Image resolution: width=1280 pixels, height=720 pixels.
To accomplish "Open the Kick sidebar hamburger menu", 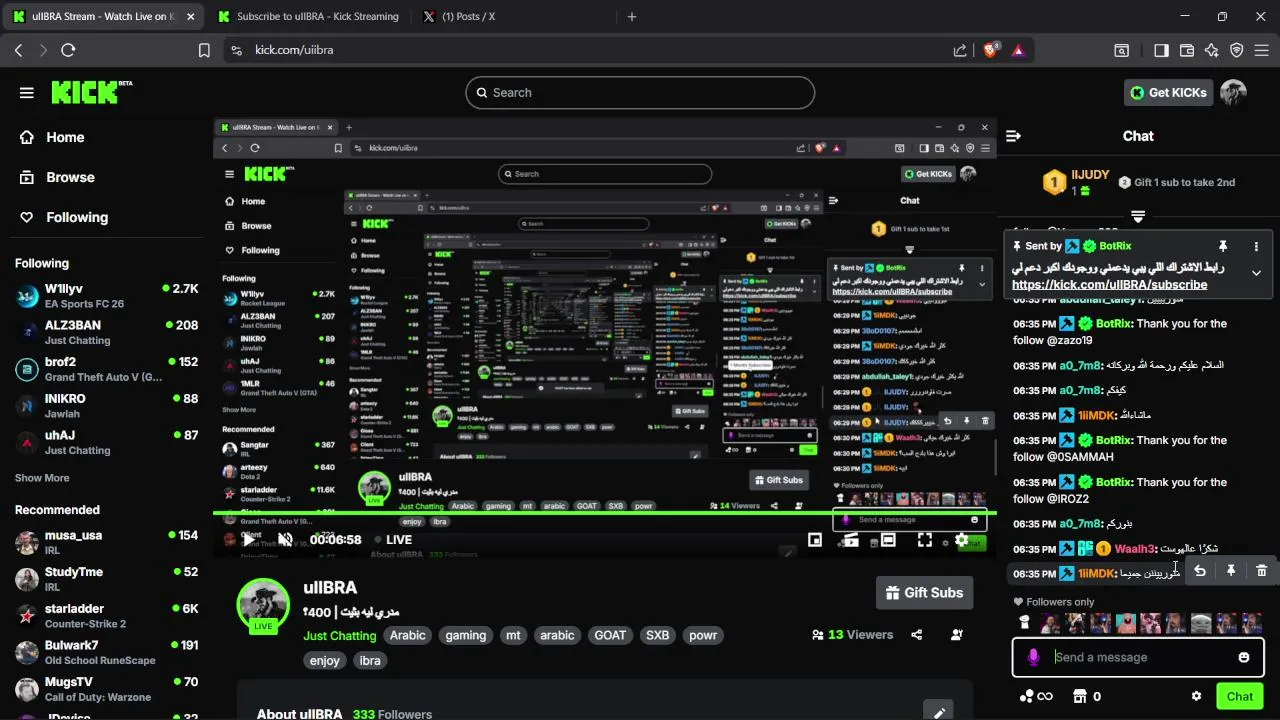I will [26, 92].
